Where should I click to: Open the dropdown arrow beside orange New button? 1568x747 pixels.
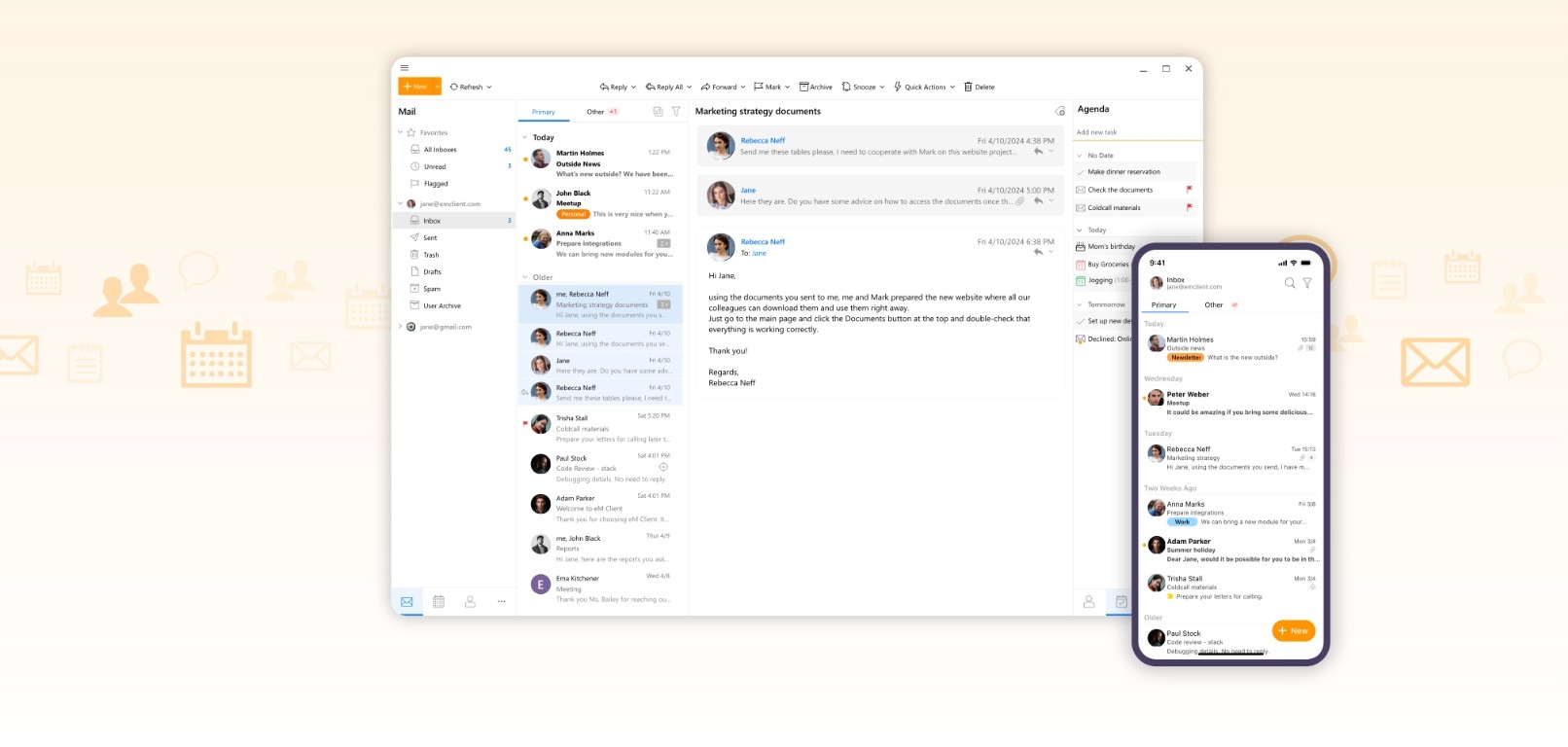[x=438, y=87]
